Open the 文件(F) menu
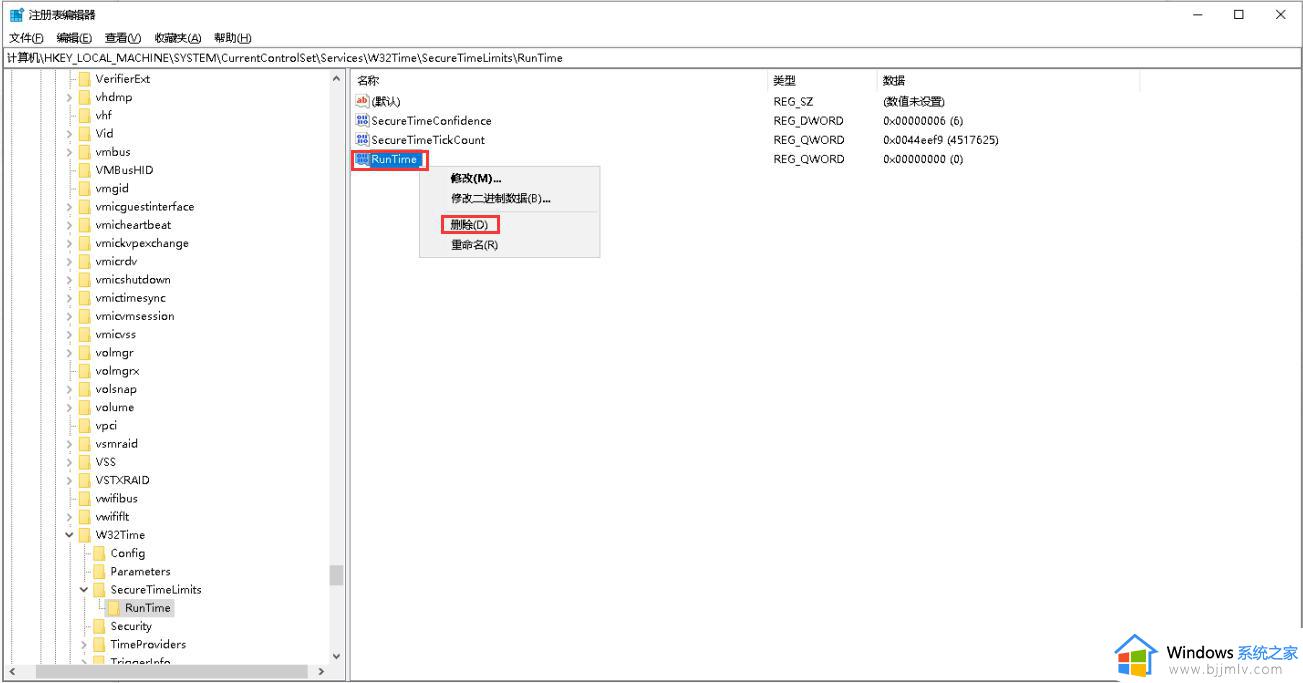 coord(26,38)
